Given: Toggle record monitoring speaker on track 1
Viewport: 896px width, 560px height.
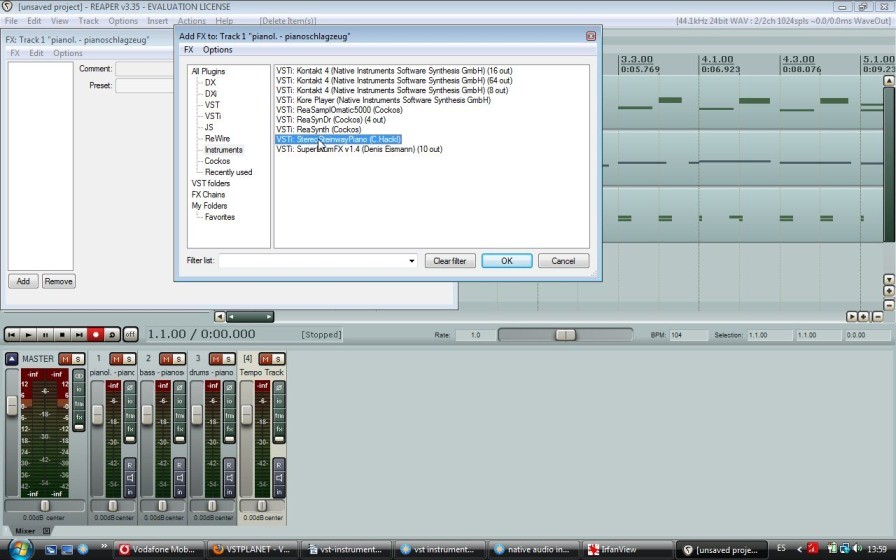Looking at the screenshot, I should (x=130, y=478).
